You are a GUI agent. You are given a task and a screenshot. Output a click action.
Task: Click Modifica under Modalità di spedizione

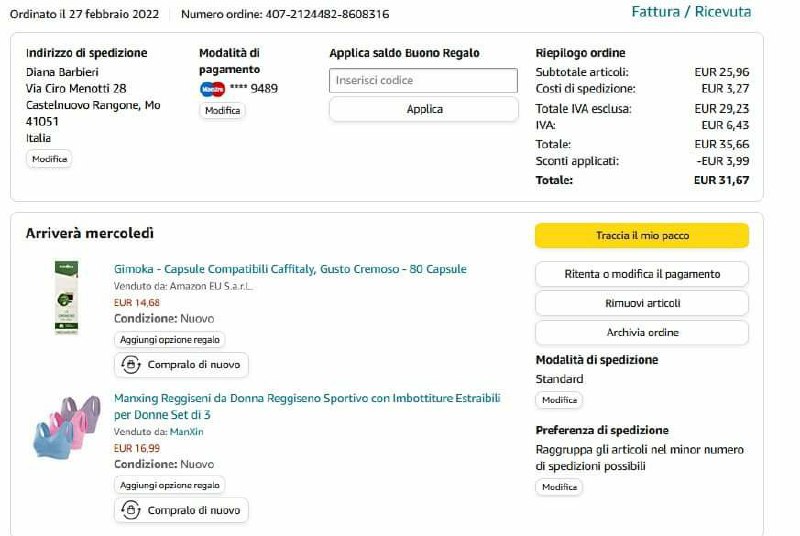coord(559,400)
